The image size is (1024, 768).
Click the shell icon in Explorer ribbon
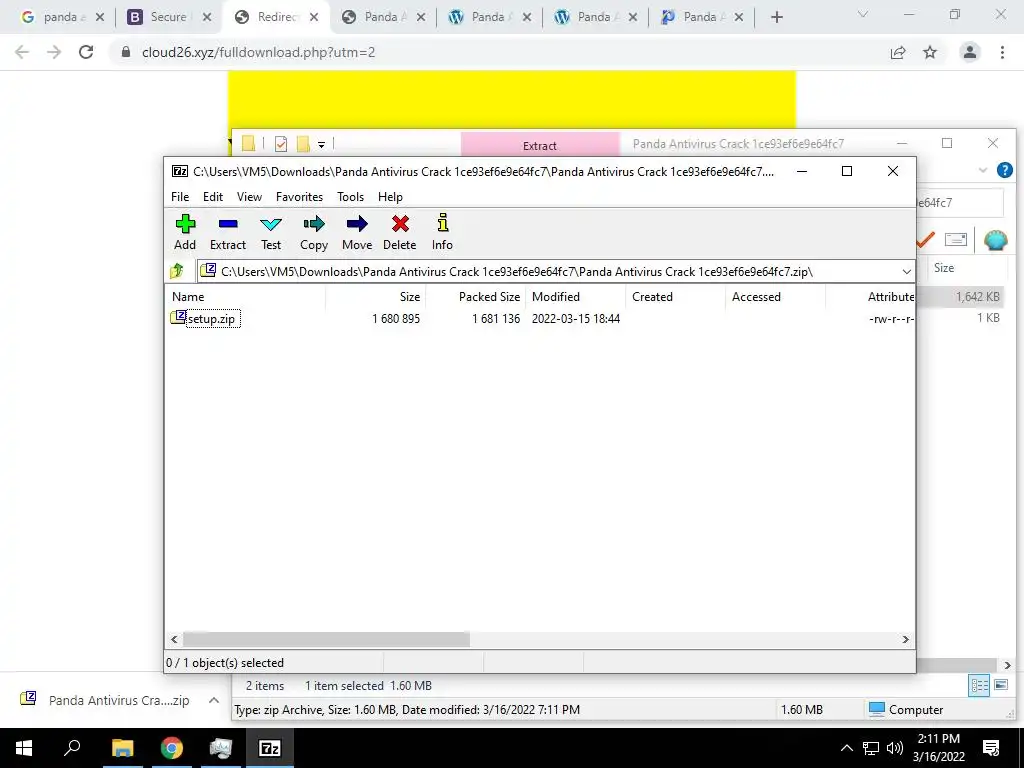(x=995, y=240)
